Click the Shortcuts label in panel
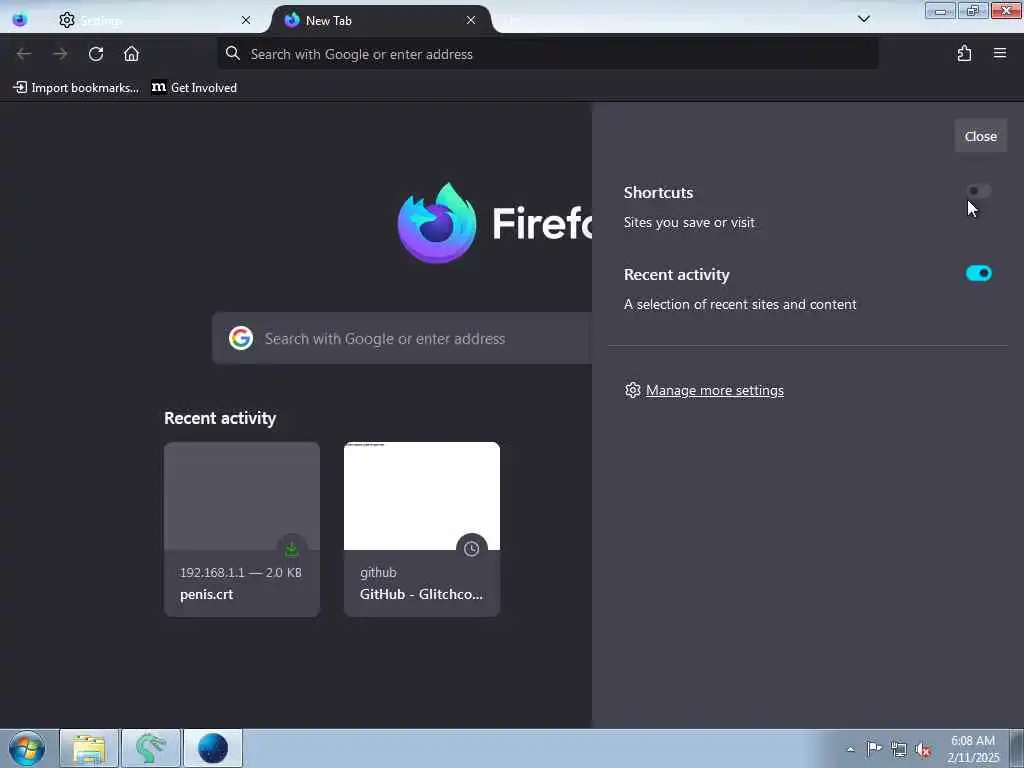The image size is (1024, 768). tap(658, 193)
